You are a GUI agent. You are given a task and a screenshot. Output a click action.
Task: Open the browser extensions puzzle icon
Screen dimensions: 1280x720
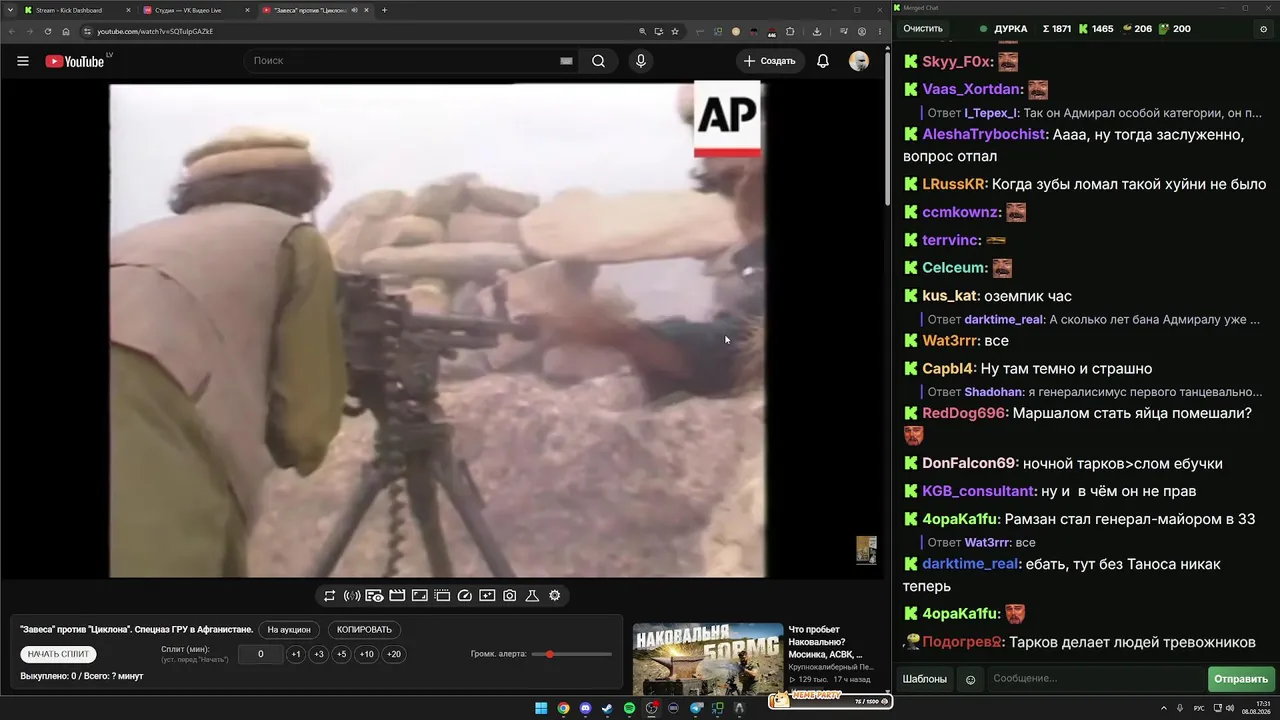(x=789, y=31)
